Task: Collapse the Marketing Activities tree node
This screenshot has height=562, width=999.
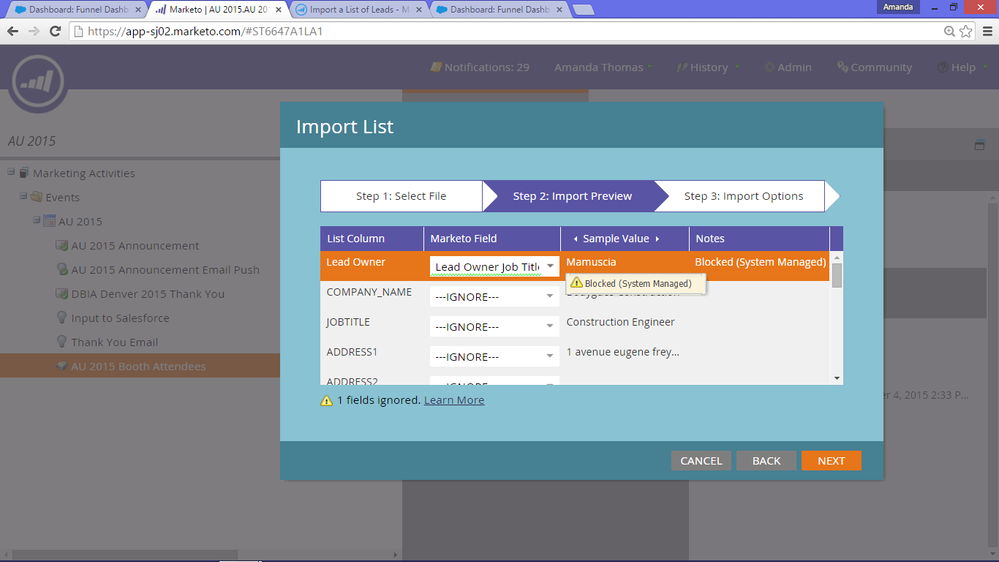Action: click(11, 172)
